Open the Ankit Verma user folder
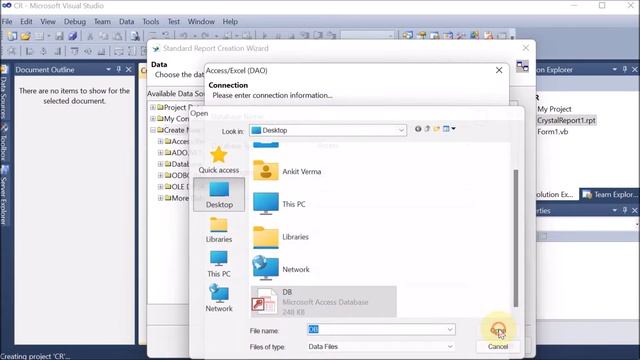 [287, 171]
